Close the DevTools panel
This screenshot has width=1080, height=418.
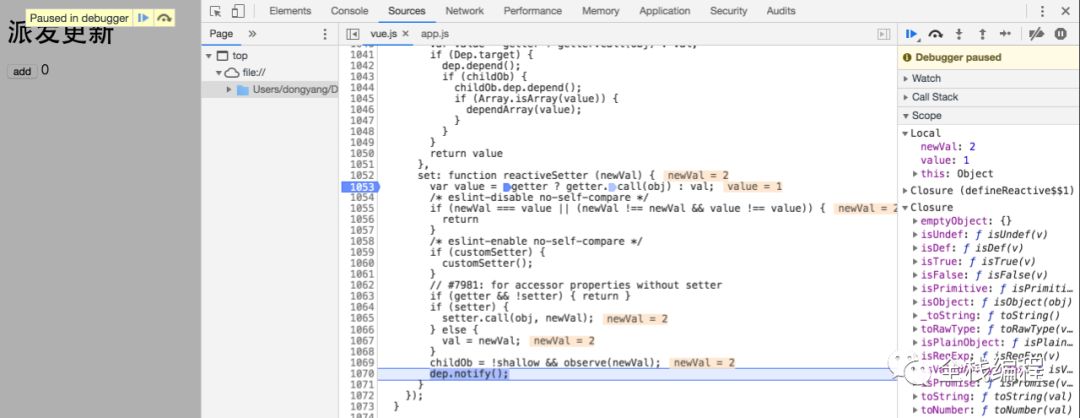[1064, 11]
